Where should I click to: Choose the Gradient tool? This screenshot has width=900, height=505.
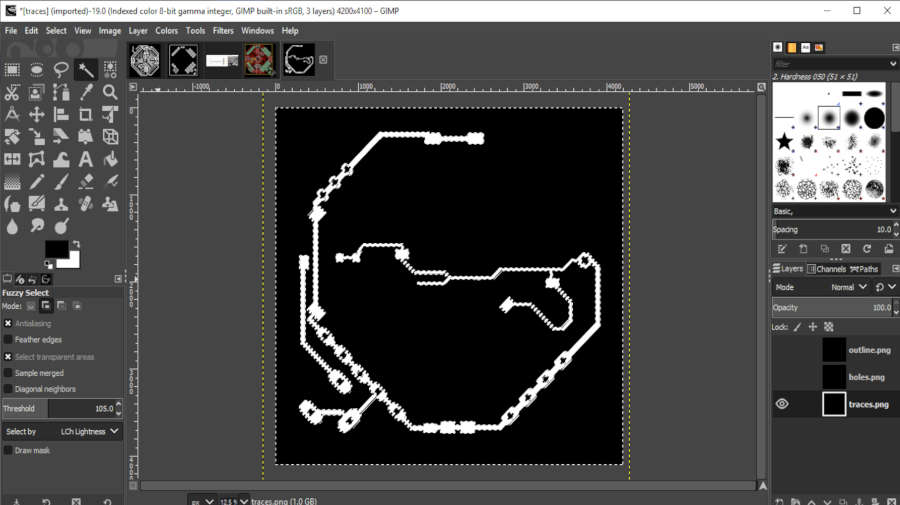point(12,182)
